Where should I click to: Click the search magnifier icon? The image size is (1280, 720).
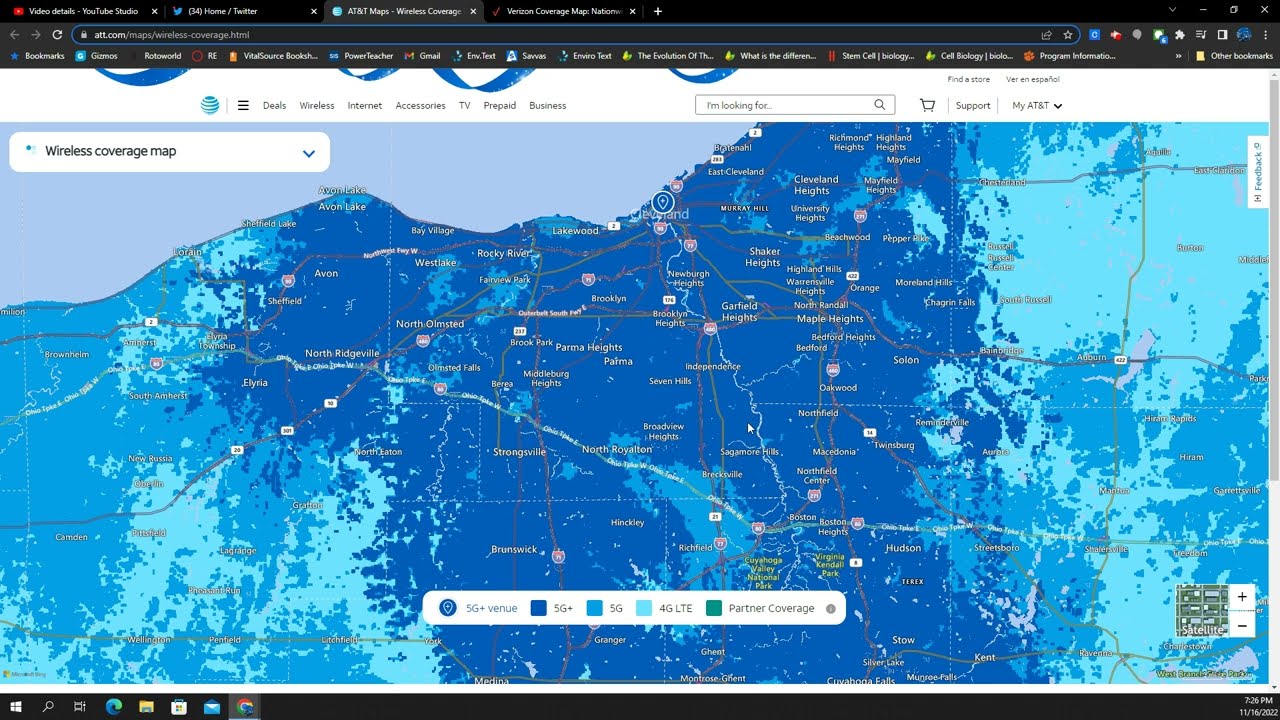pos(880,105)
